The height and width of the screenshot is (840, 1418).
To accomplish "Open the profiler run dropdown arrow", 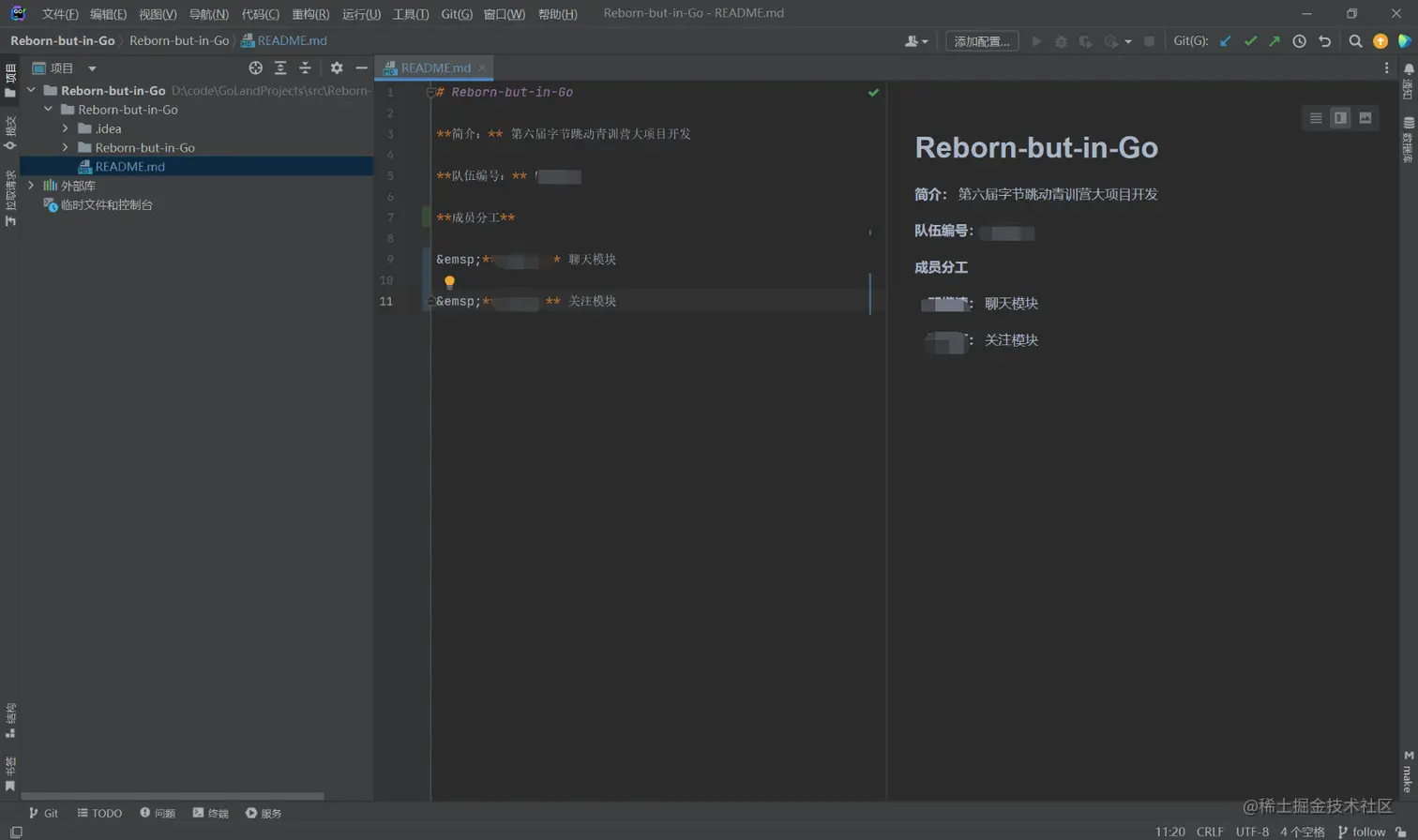I will 1128,41.
